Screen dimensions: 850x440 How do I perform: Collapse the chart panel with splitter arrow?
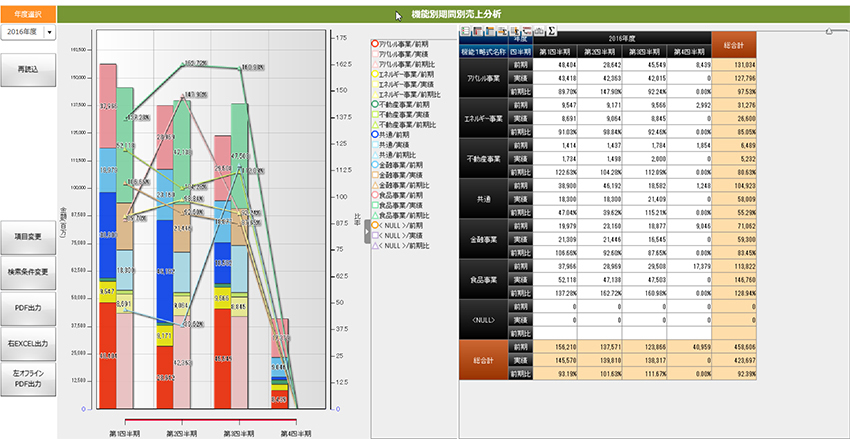pos(367,231)
